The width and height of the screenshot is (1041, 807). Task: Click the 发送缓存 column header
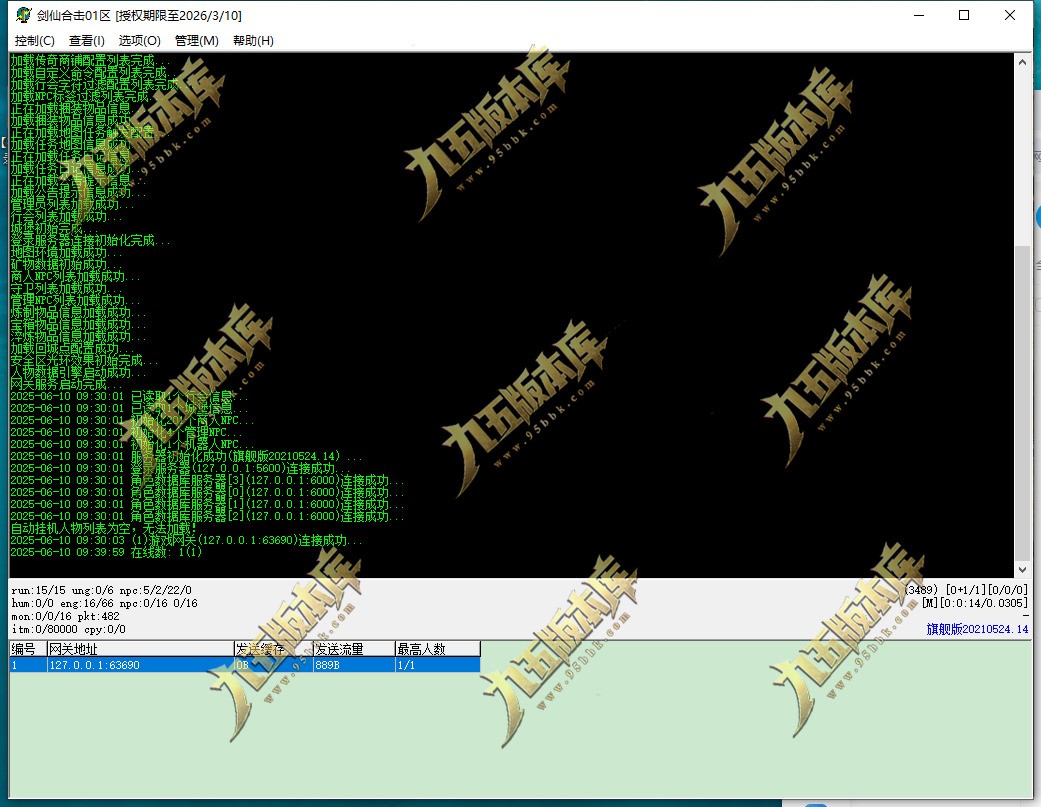(274, 648)
